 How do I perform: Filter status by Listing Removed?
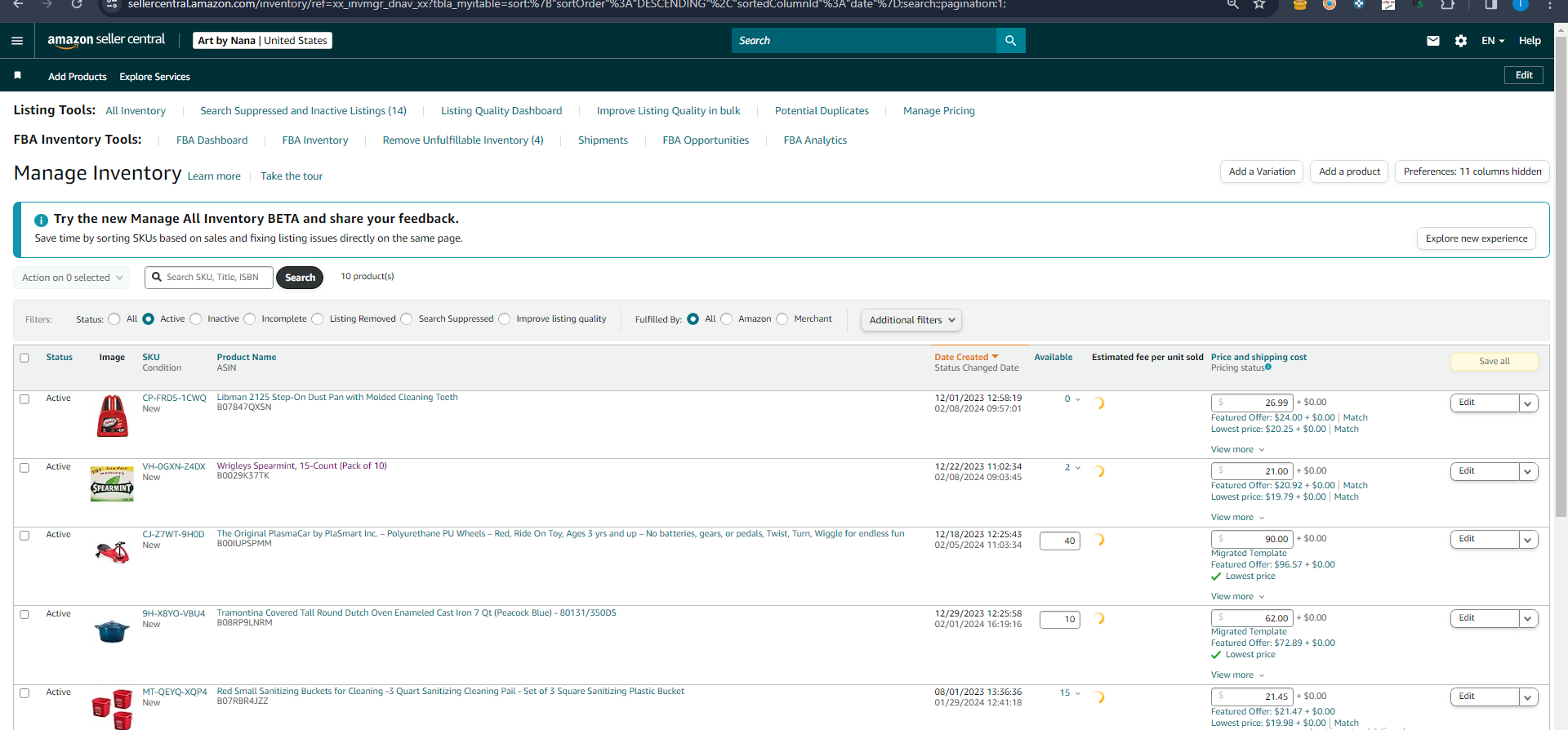point(318,319)
